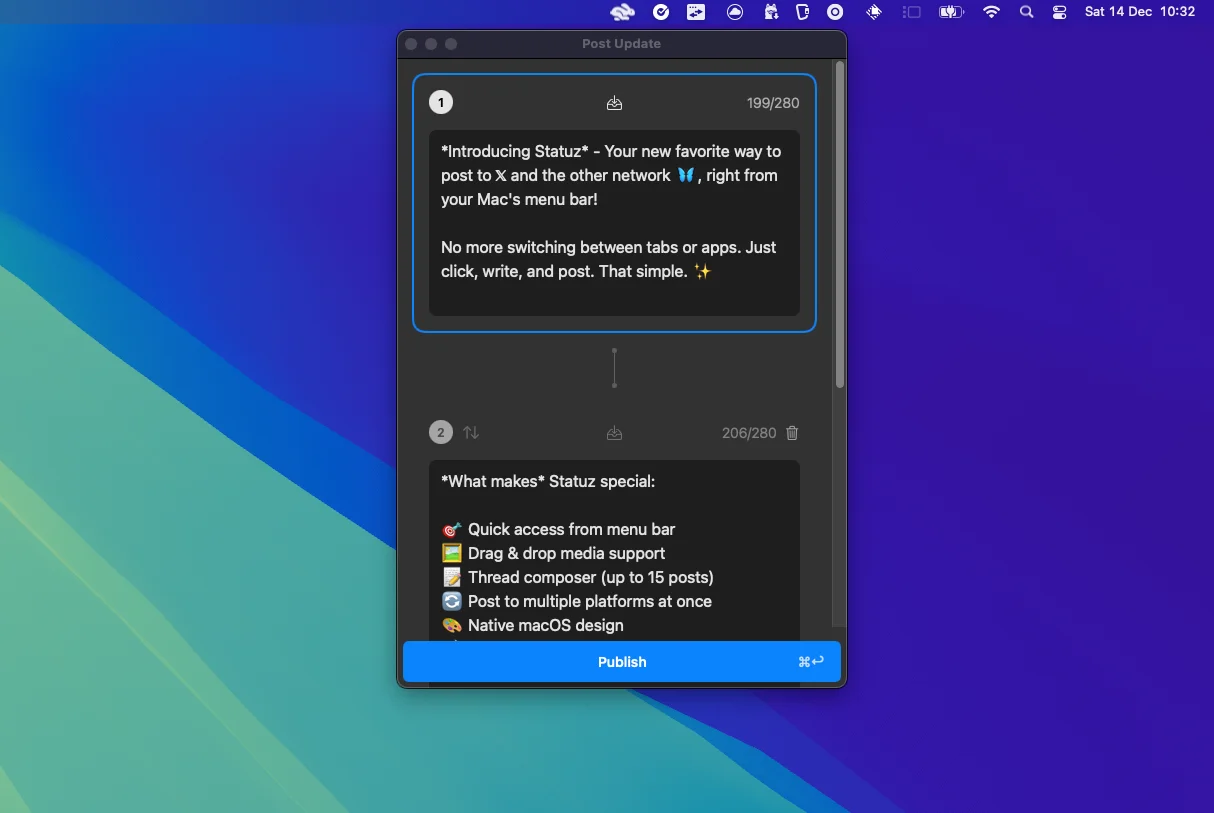Click the "Drag & drop media support" line
The height and width of the screenshot is (813, 1214).
point(554,553)
